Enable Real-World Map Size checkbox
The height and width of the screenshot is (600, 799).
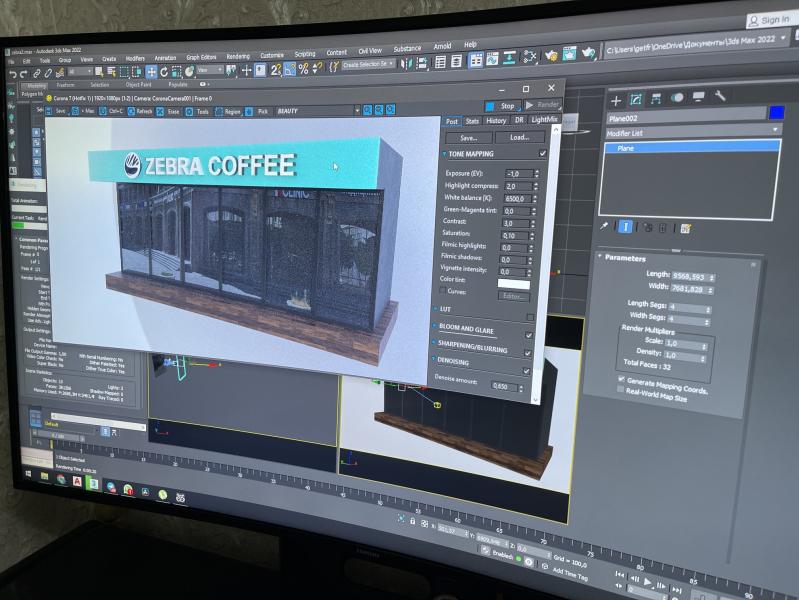620,389
